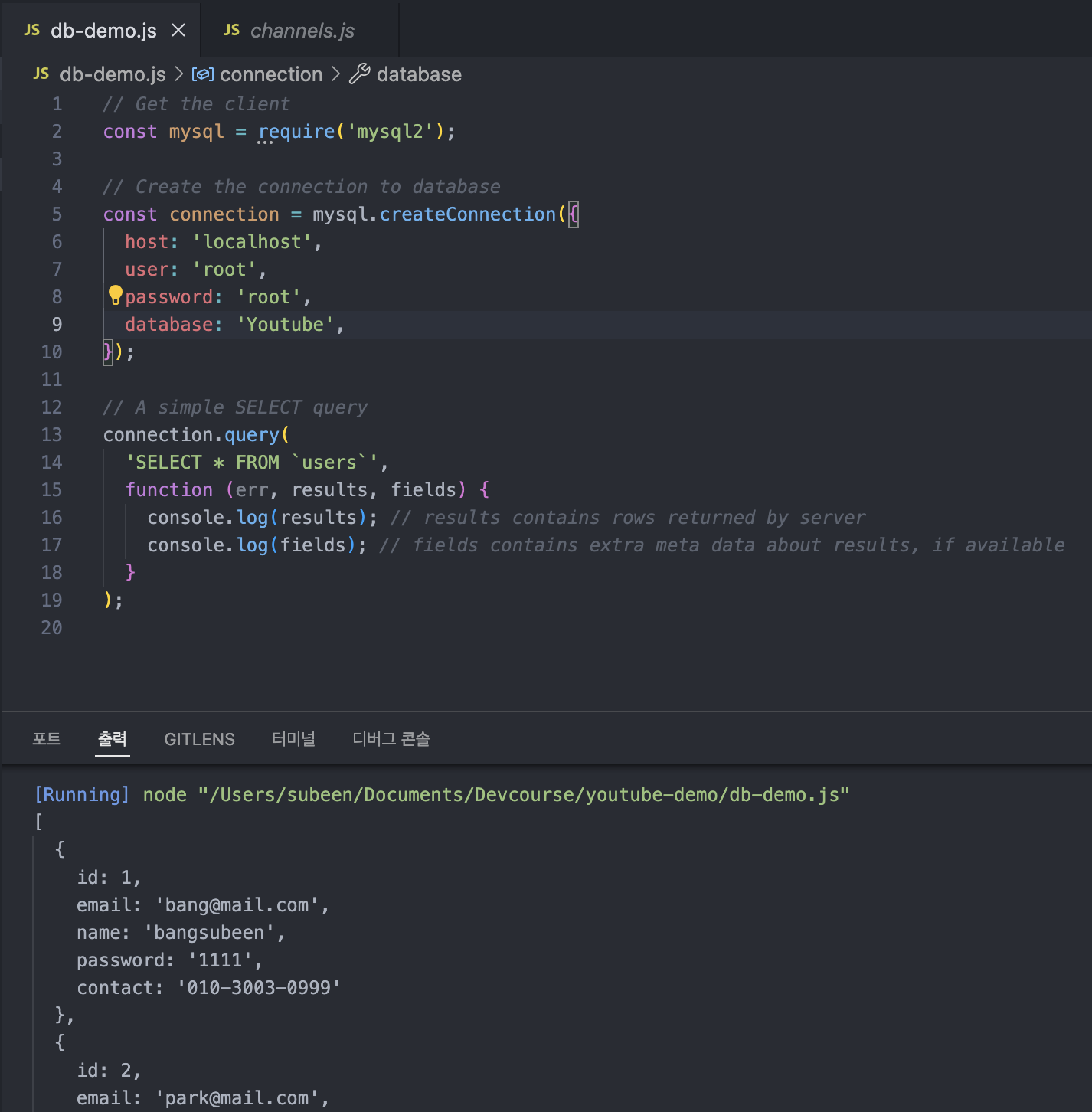Click the require keyword on line 2
Viewport: 1092px width, 1112px height.
[x=296, y=132]
